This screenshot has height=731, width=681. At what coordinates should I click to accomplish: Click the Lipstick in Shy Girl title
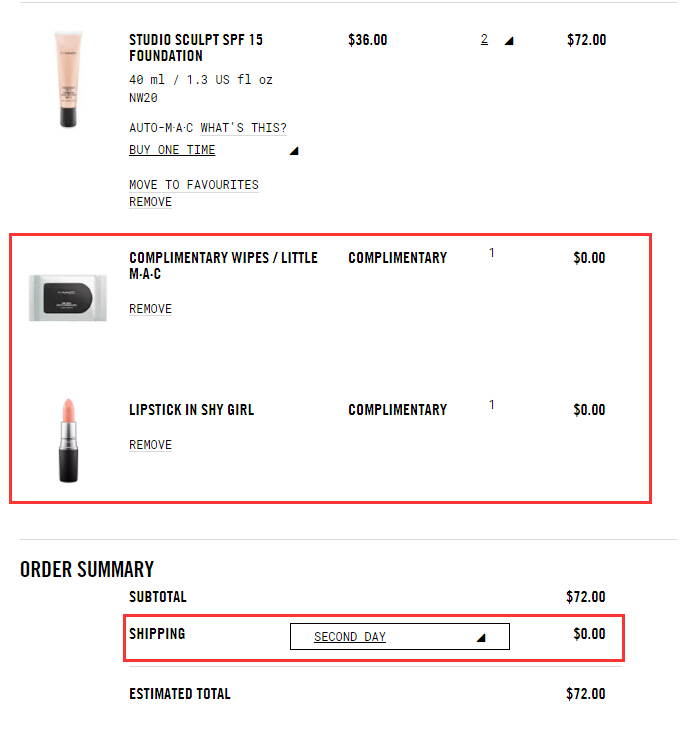point(191,410)
